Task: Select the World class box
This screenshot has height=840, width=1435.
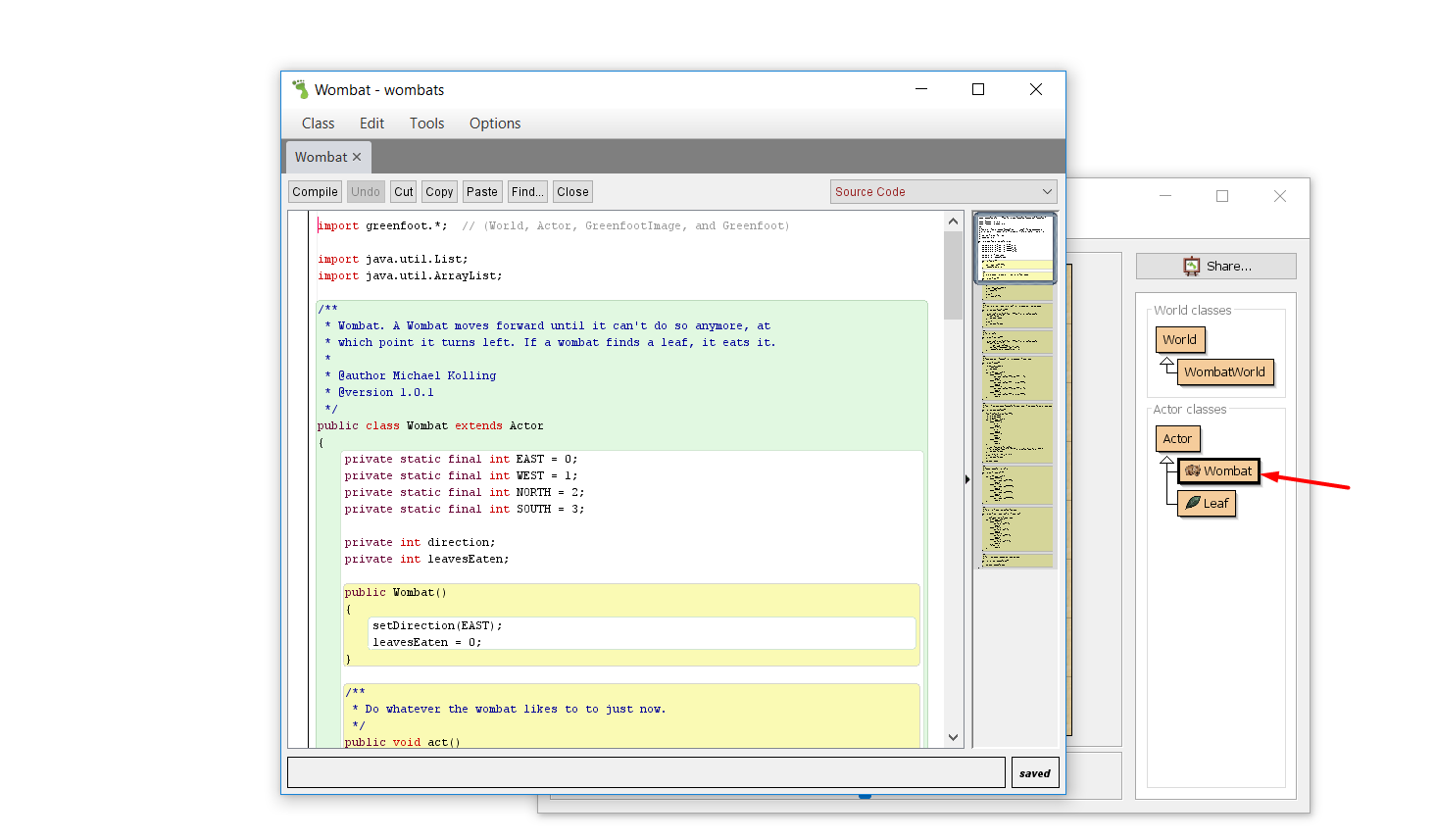Action: point(1179,340)
